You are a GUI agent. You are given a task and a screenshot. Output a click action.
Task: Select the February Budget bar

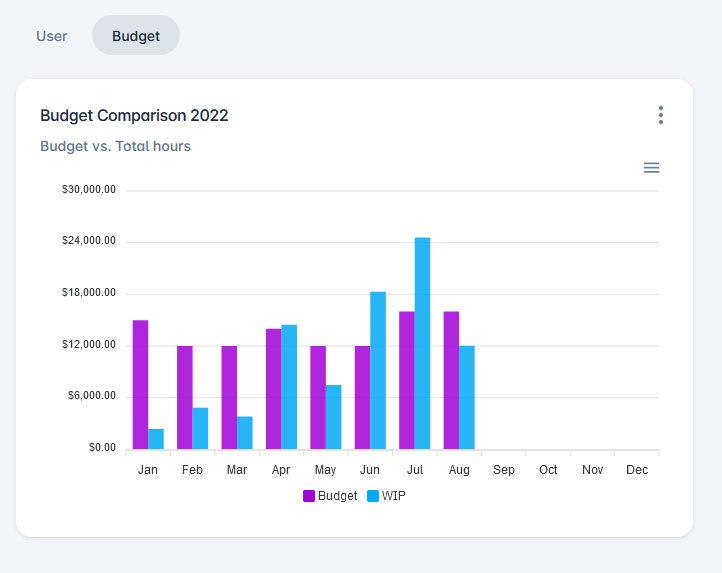click(185, 397)
